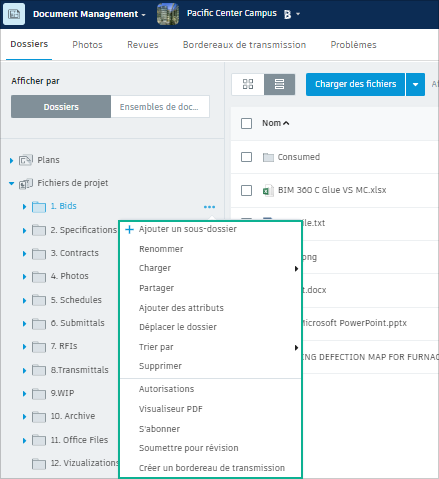
Task: Click the 1. Bids folder icon
Action: tap(39, 207)
